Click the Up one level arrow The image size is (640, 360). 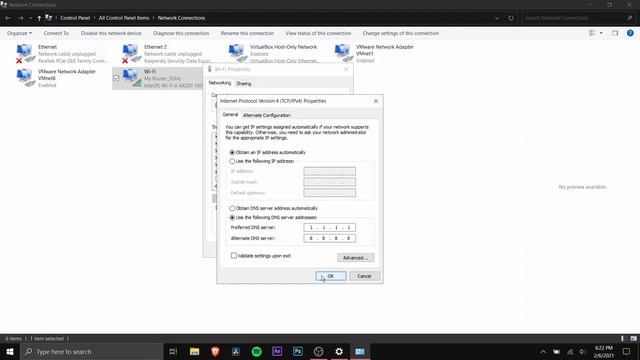coord(39,18)
